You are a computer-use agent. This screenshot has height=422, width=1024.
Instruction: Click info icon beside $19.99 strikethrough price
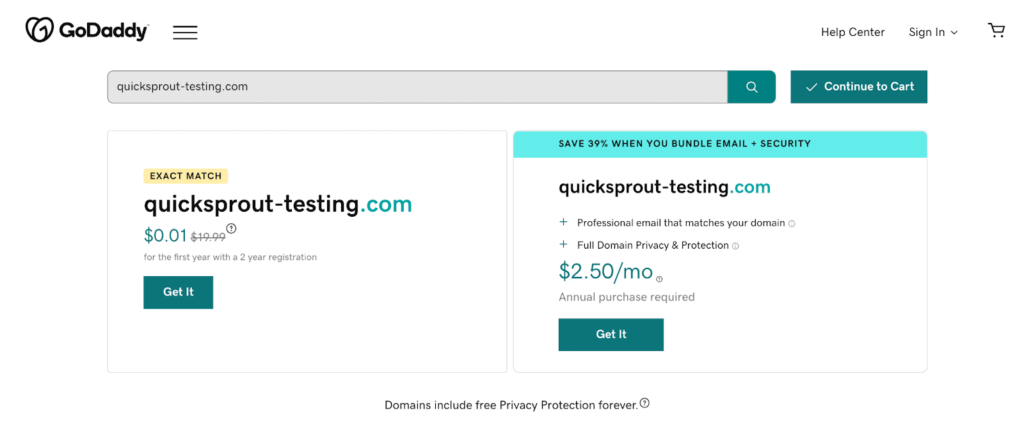pyautogui.click(x=231, y=229)
